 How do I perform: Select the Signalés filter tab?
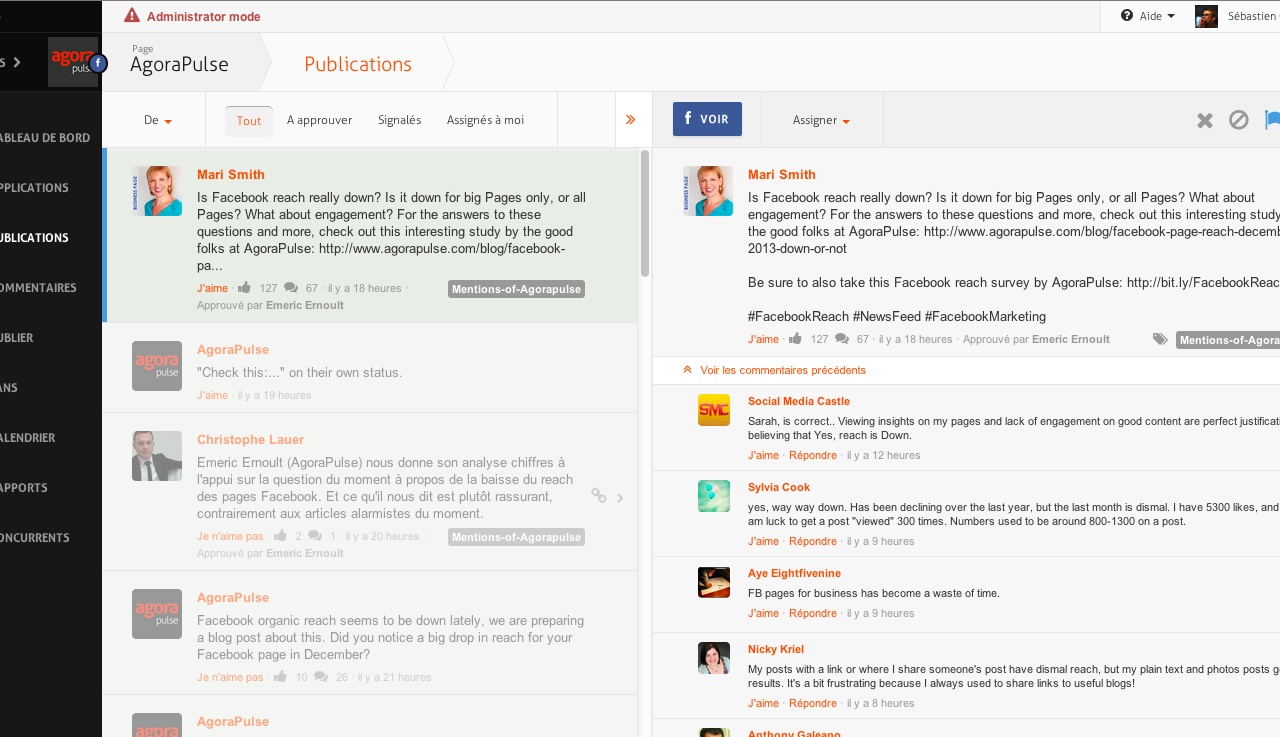[399, 120]
